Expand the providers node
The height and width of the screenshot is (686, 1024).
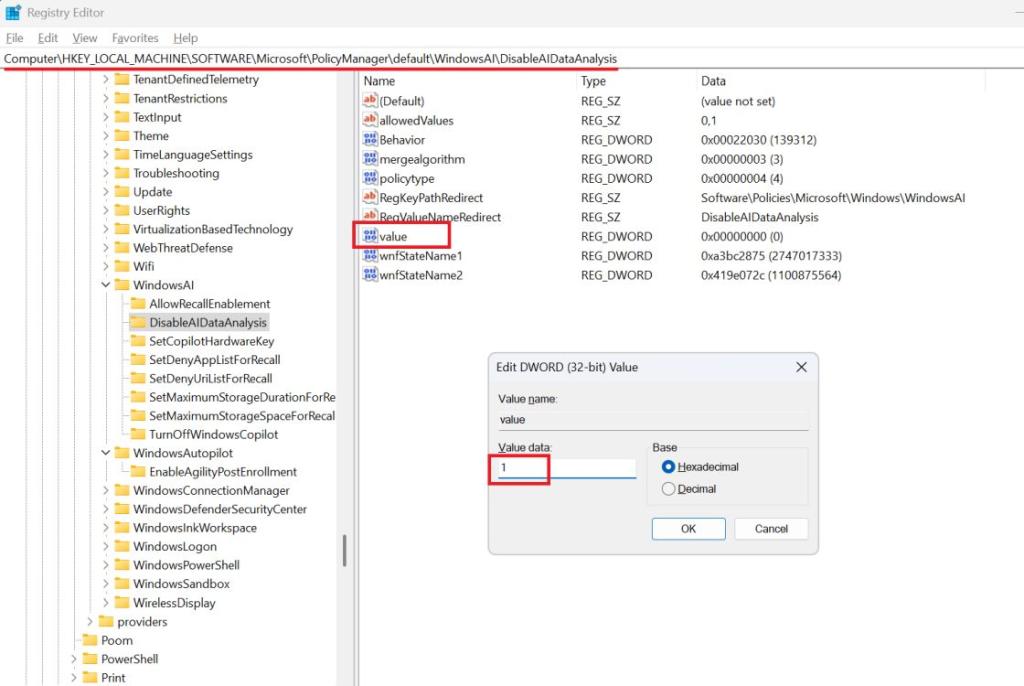tap(89, 621)
